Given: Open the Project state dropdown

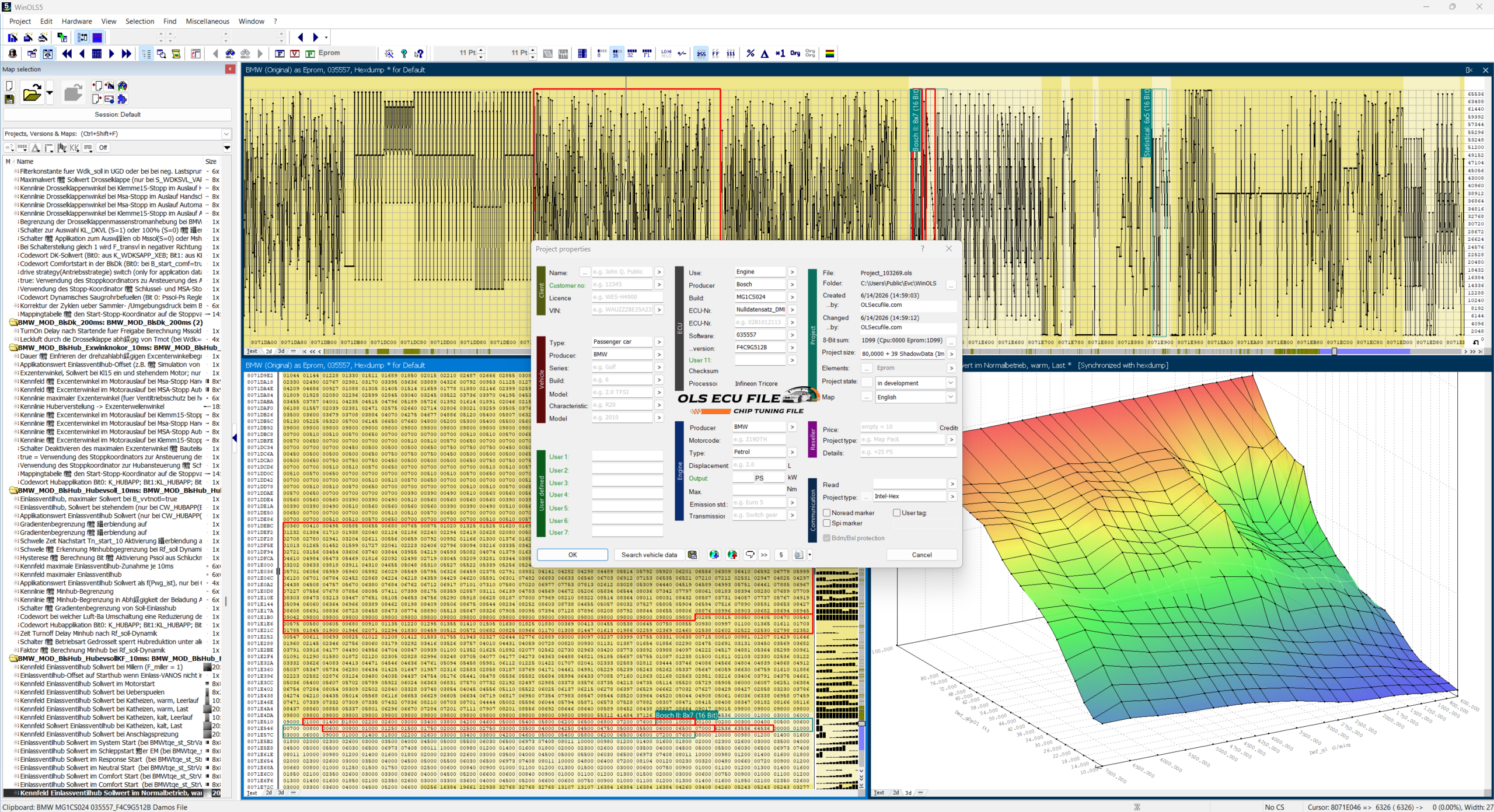Looking at the screenshot, I should click(951, 383).
